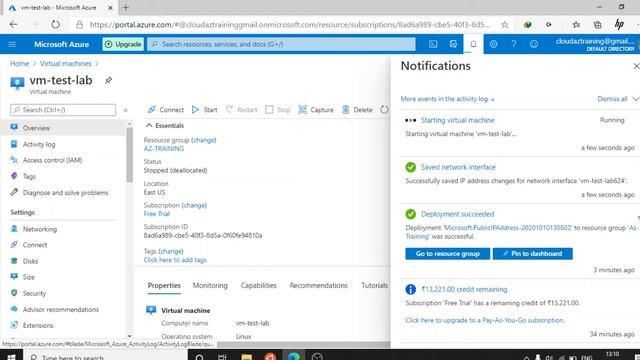
Task: Click Pin to dashboard button
Action: [x=532, y=253]
